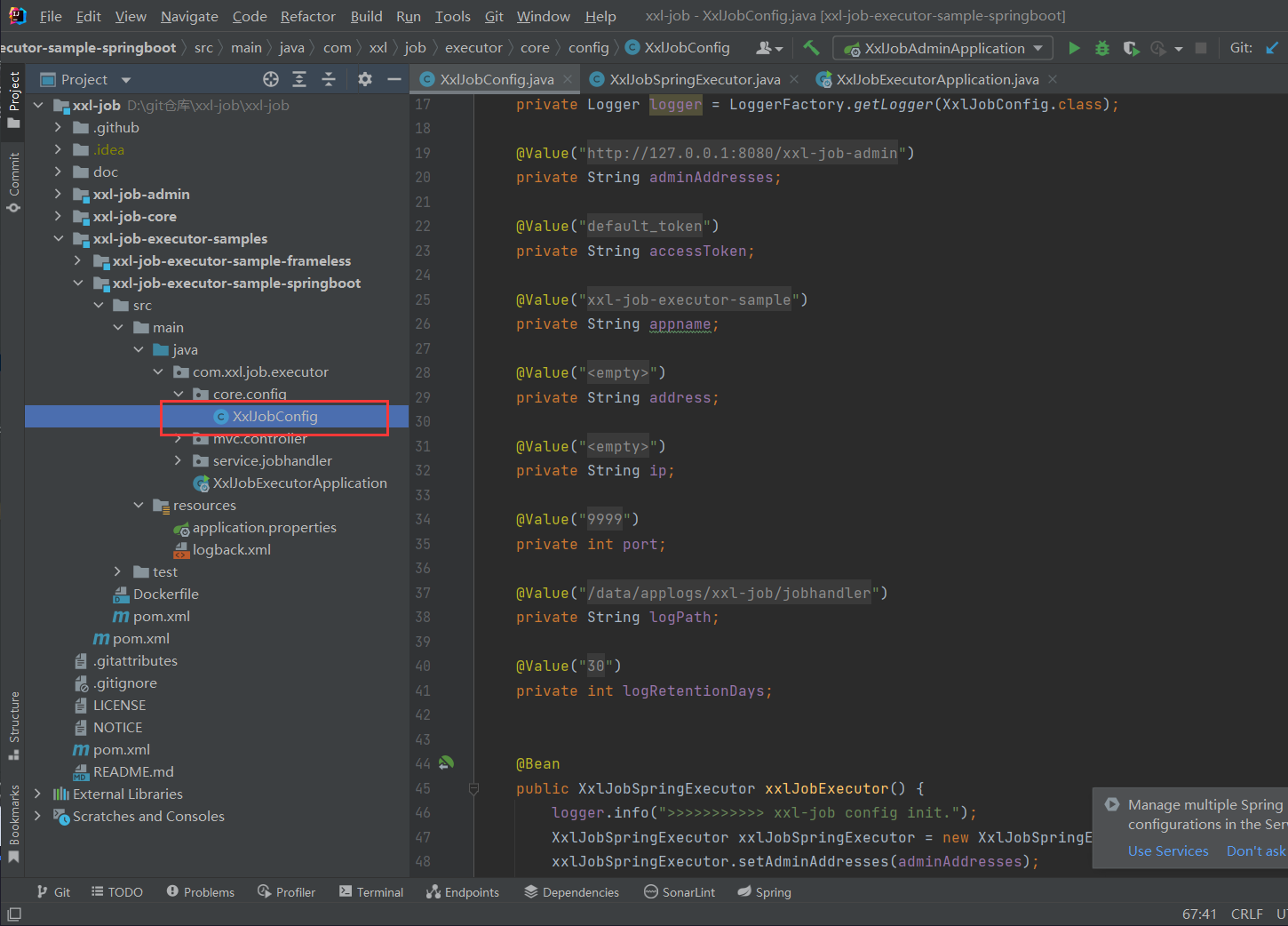The image size is (1288, 926).
Task: Open the Structure tool window
Action: click(13, 725)
